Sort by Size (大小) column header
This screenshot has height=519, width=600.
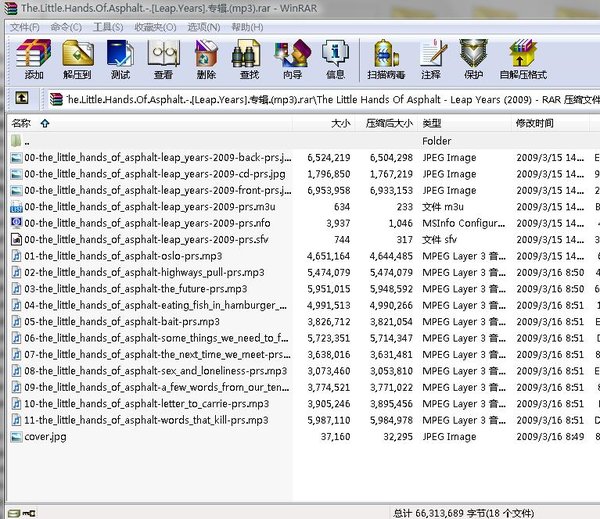pos(324,123)
